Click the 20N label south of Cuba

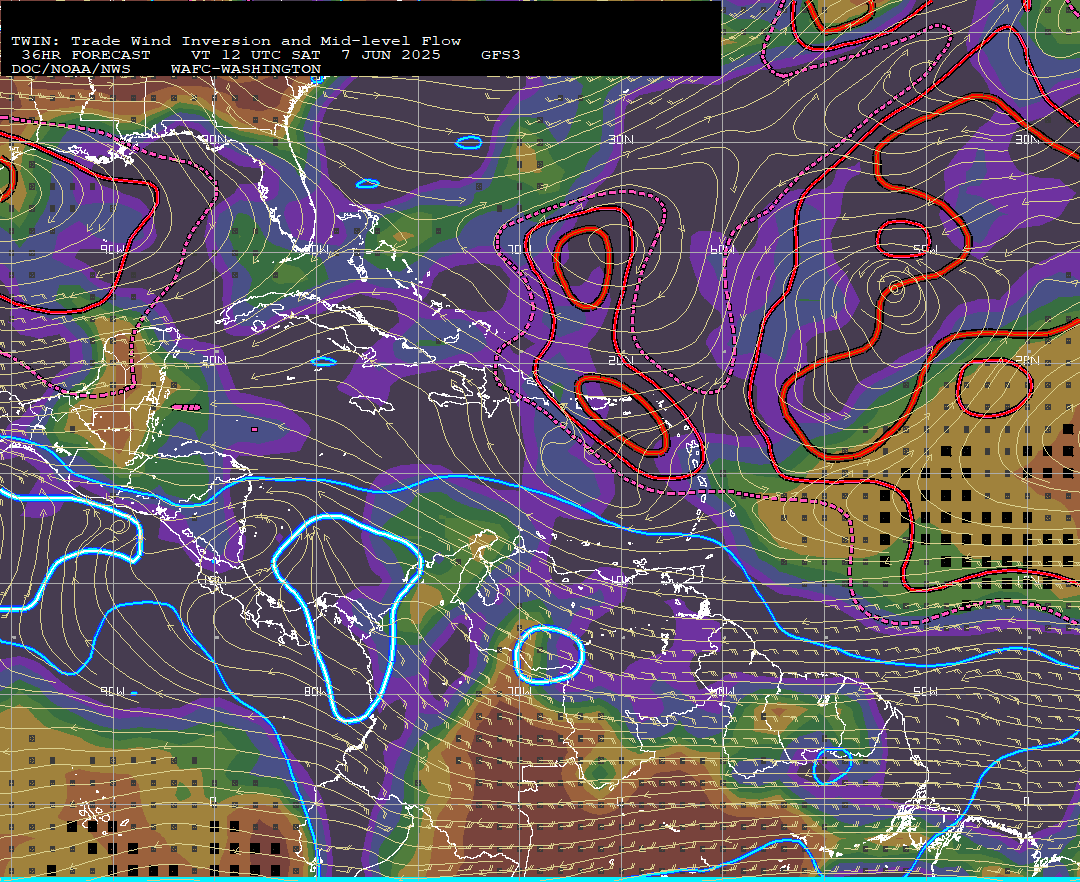(214, 360)
